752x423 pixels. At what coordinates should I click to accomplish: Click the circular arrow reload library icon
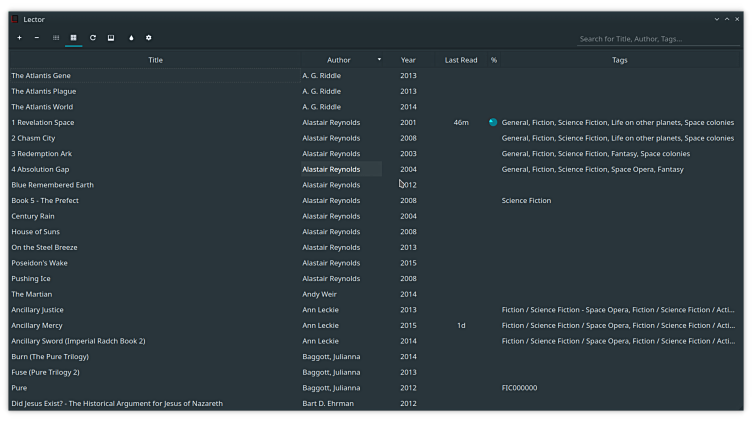(93, 38)
